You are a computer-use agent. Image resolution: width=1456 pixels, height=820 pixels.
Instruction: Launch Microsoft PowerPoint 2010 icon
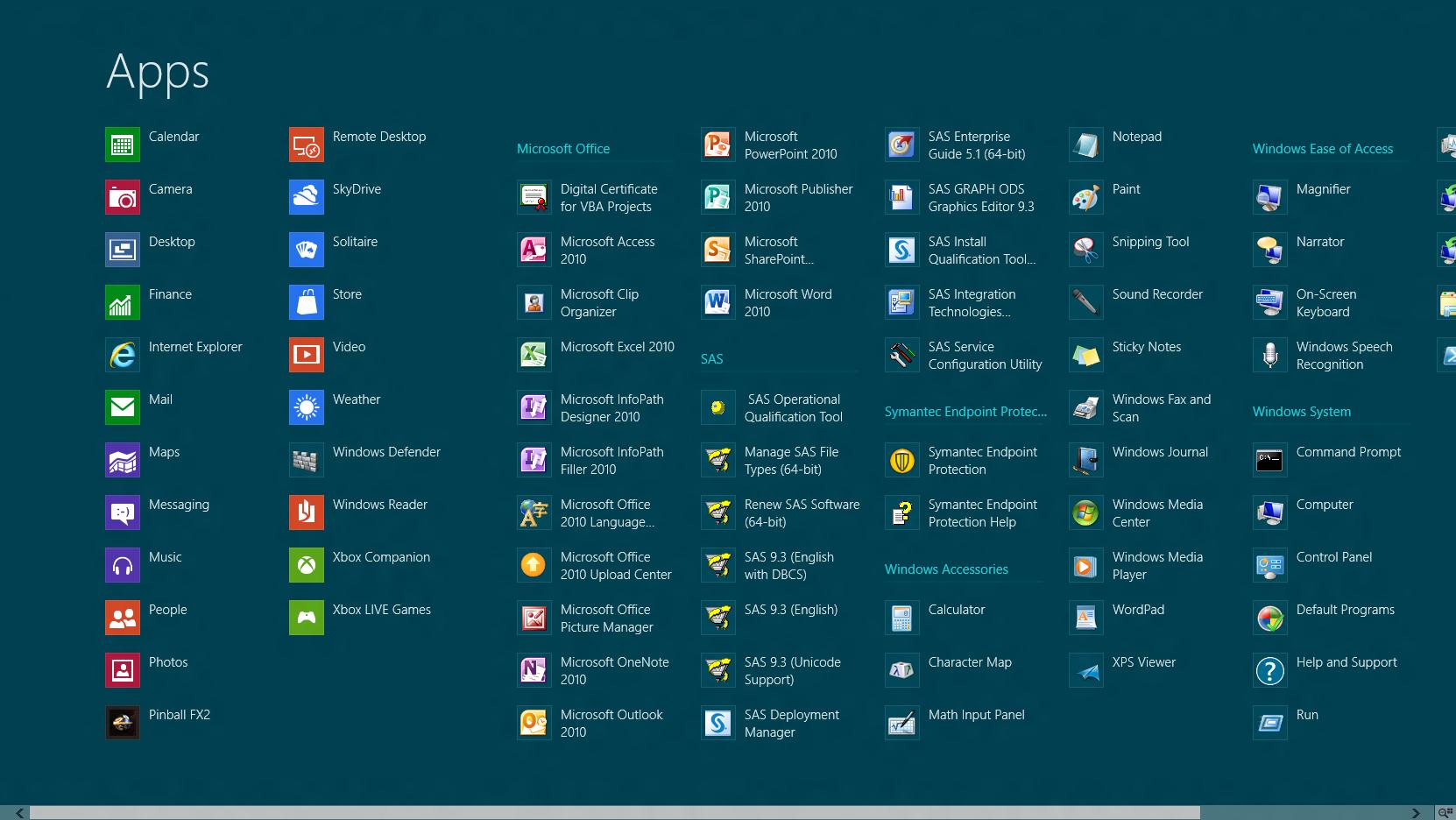coord(718,145)
